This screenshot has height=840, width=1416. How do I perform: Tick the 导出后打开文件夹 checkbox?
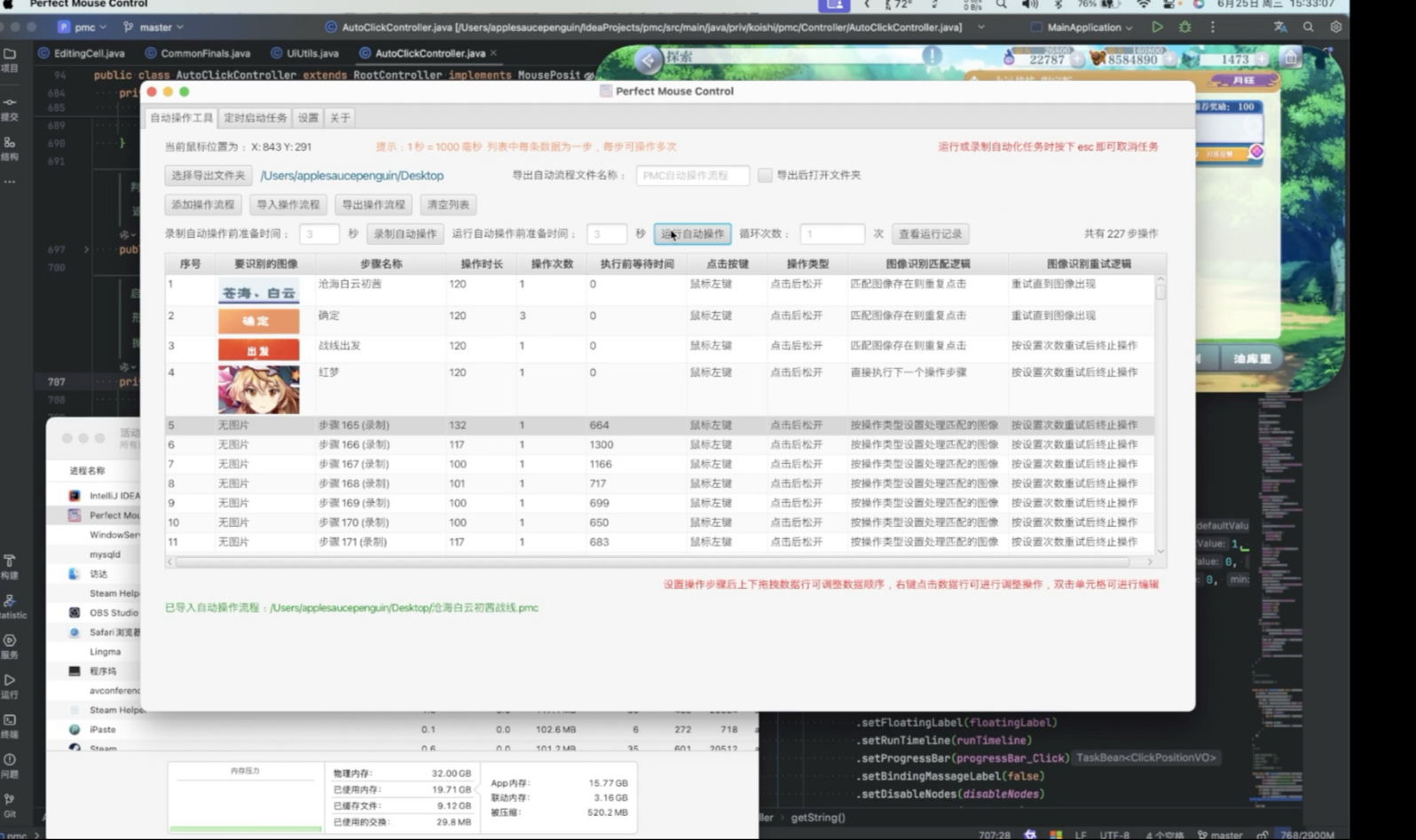tap(765, 176)
